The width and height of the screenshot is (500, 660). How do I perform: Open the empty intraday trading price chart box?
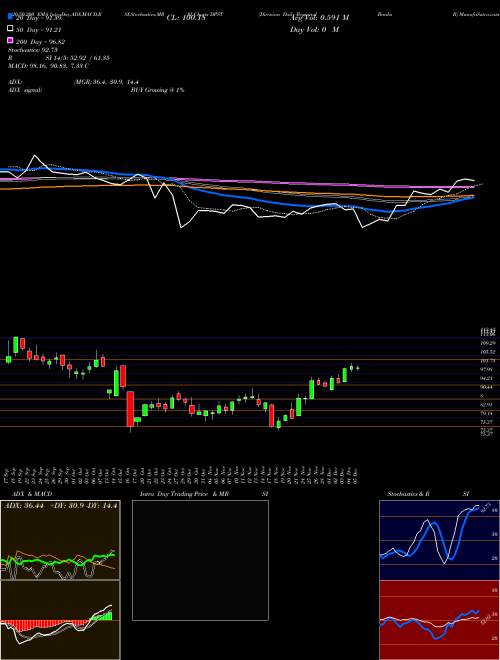click(200, 560)
